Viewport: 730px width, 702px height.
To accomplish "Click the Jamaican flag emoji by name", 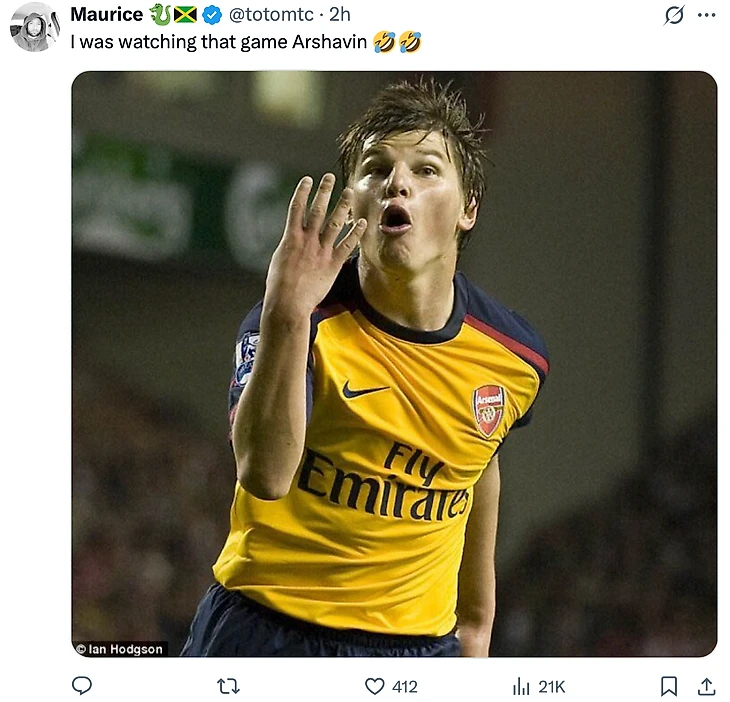I will click(x=185, y=15).
